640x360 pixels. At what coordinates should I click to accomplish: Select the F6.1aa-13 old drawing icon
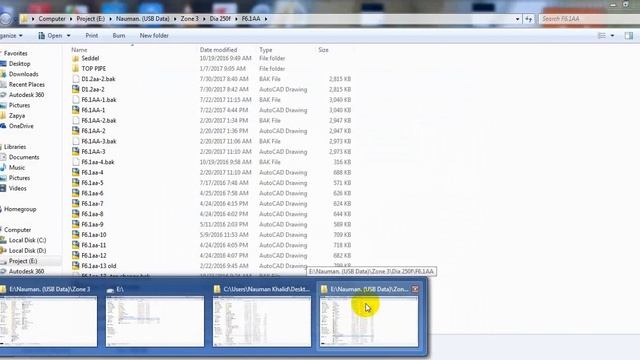pyautogui.click(x=76, y=266)
